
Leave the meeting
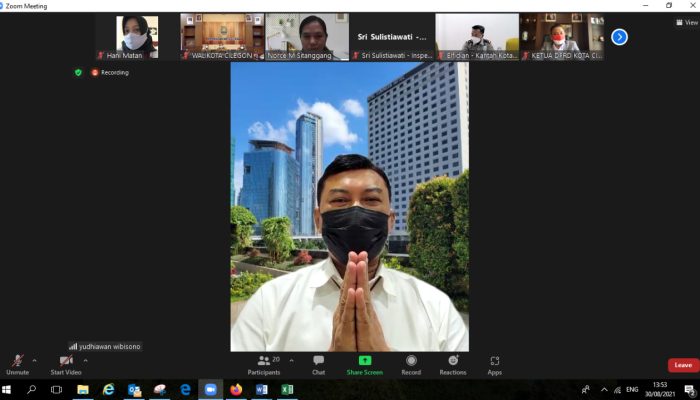[682, 365]
